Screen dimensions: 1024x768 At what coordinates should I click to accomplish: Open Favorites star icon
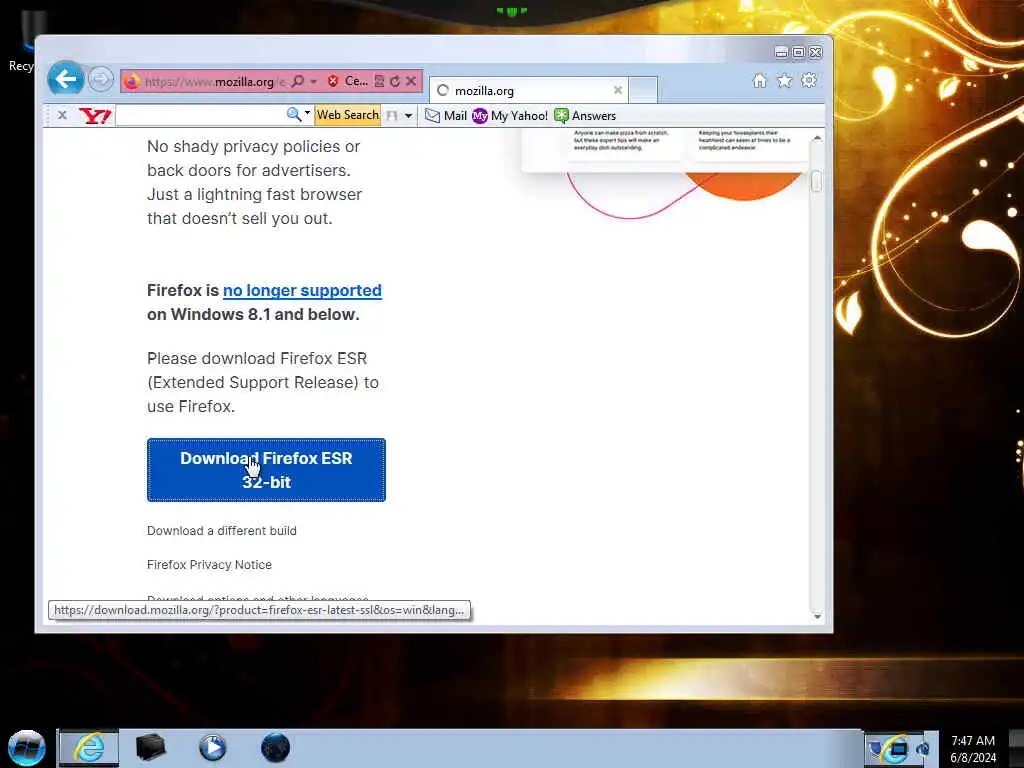[x=784, y=80]
